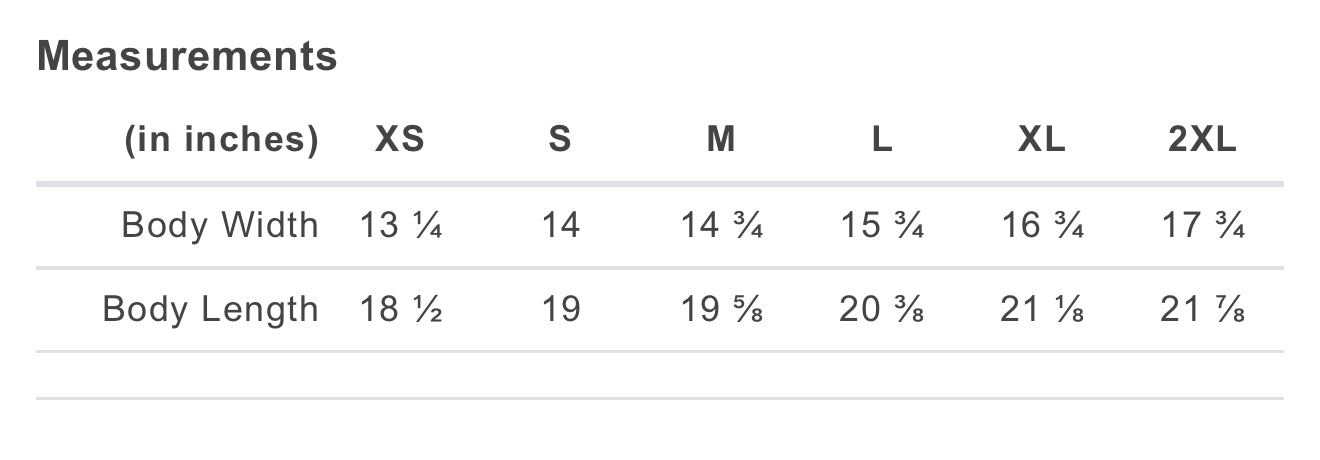Click the L size column header
This screenshot has height=460, width=1320.
click(x=881, y=140)
